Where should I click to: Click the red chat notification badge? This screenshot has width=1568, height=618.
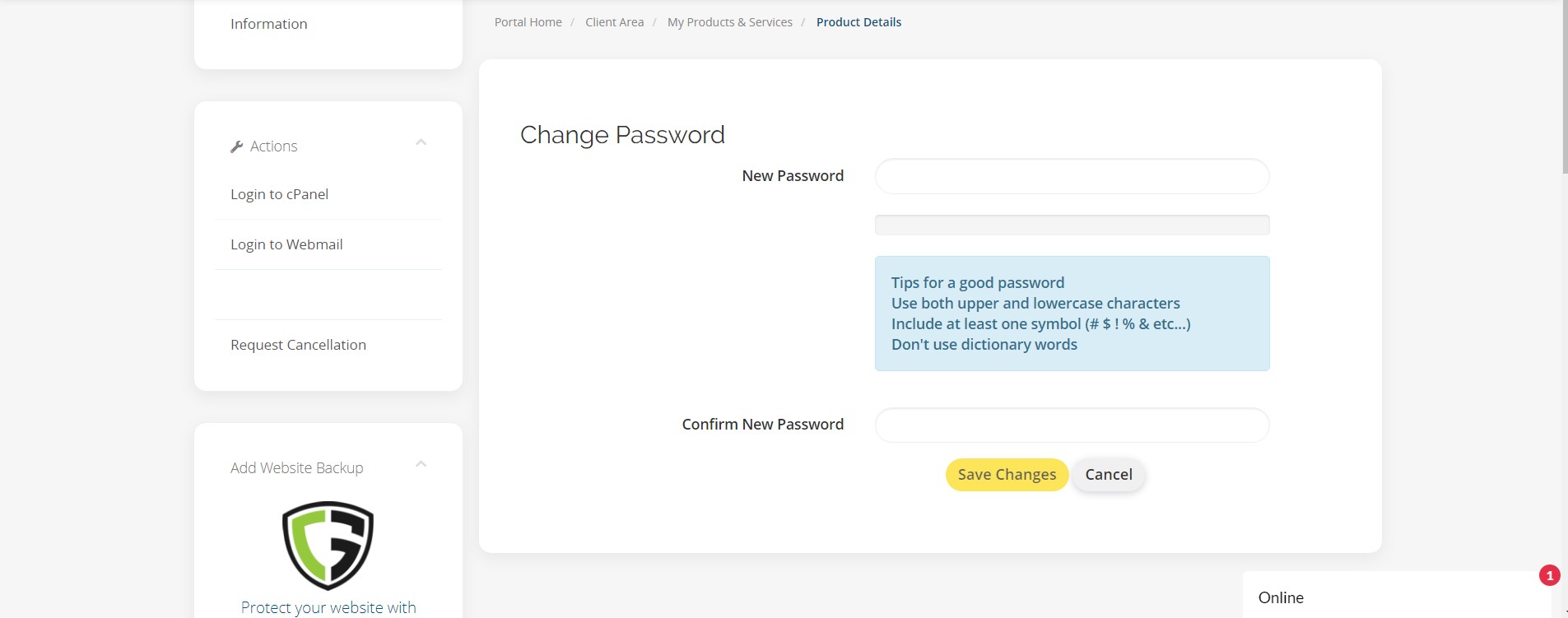click(x=1549, y=575)
